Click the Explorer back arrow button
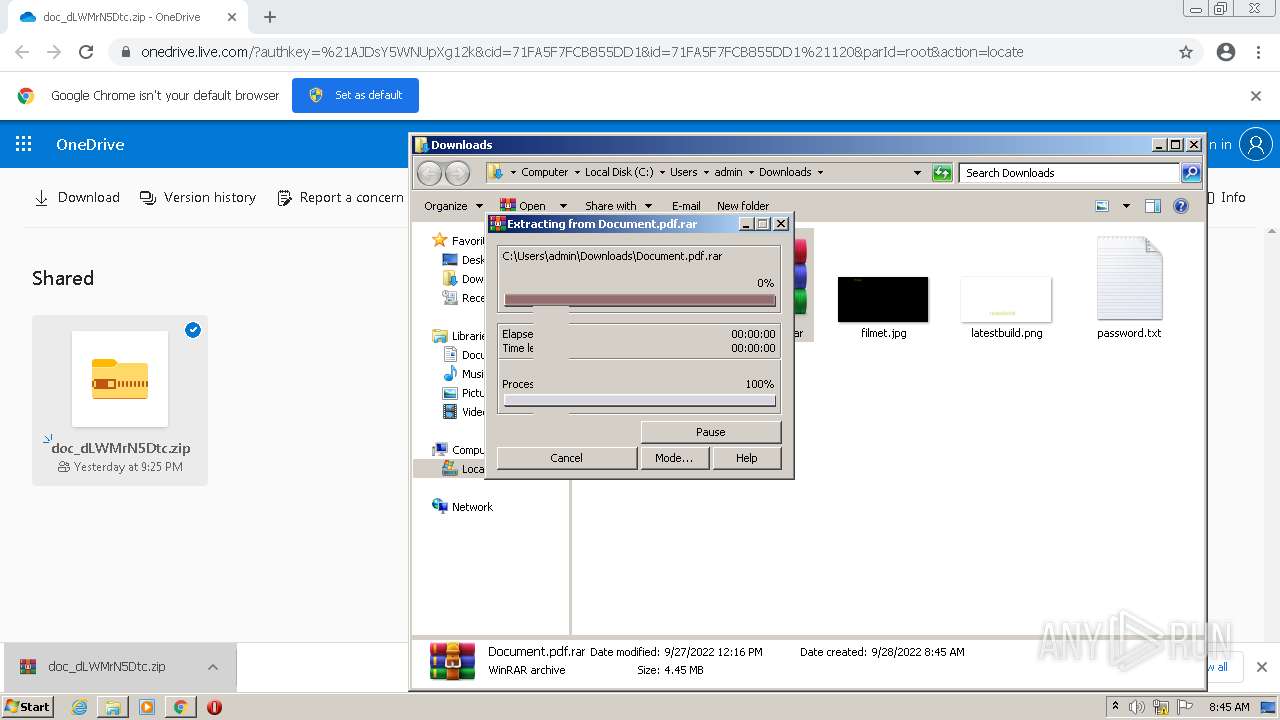 click(x=429, y=173)
